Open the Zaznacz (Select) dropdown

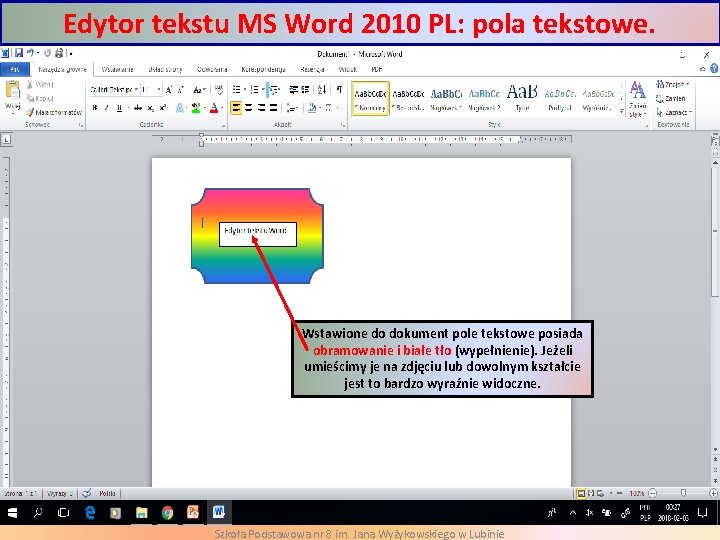coord(674,112)
